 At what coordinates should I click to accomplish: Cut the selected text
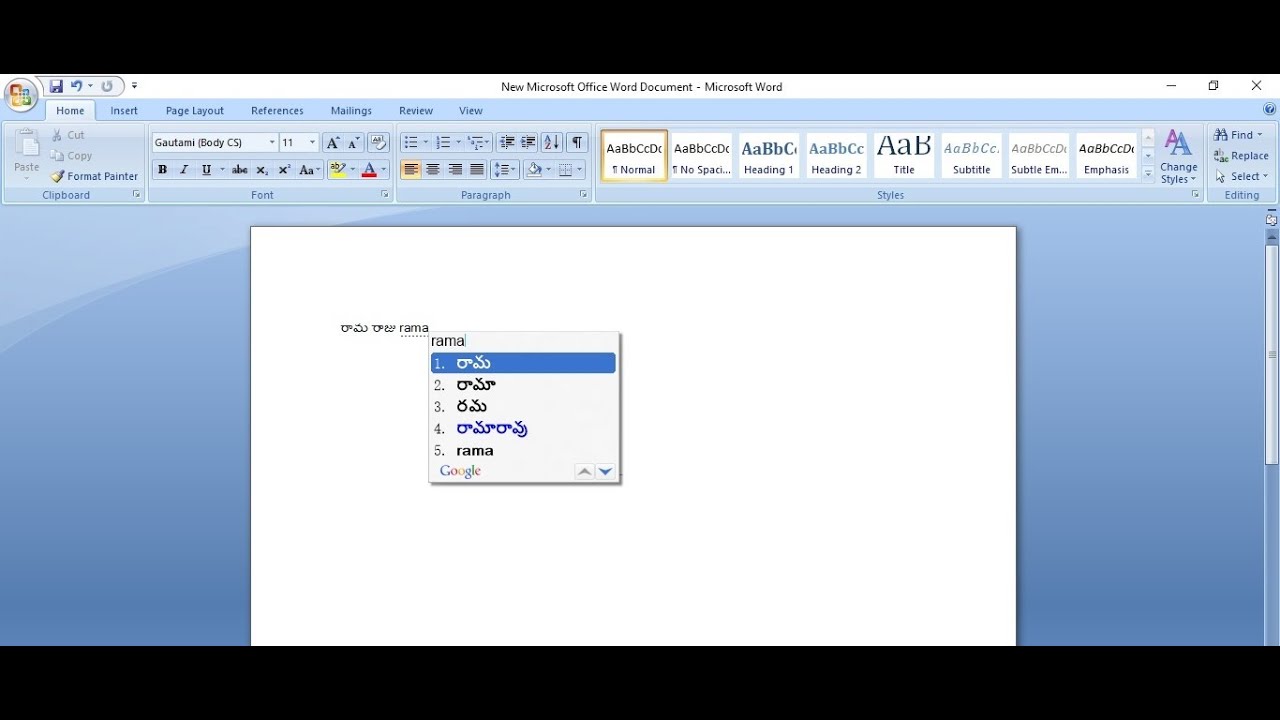pyautogui.click(x=68, y=135)
